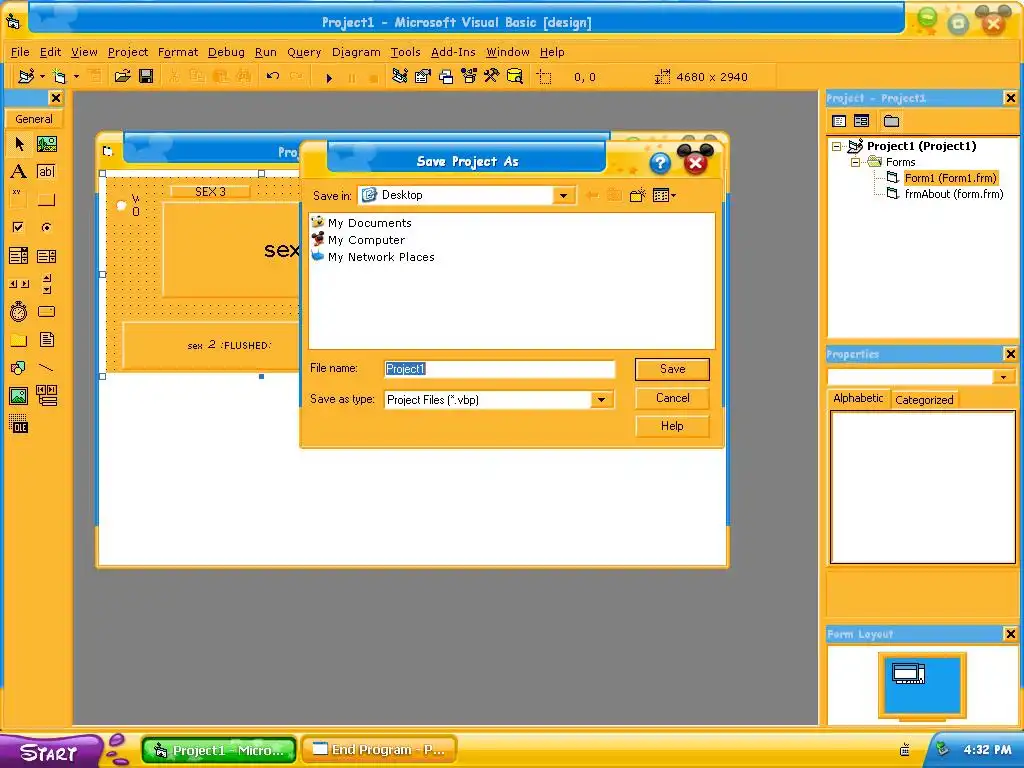Viewport: 1024px width, 768px height.
Task: Click the Windows START button
Action: pyautogui.click(x=49, y=752)
